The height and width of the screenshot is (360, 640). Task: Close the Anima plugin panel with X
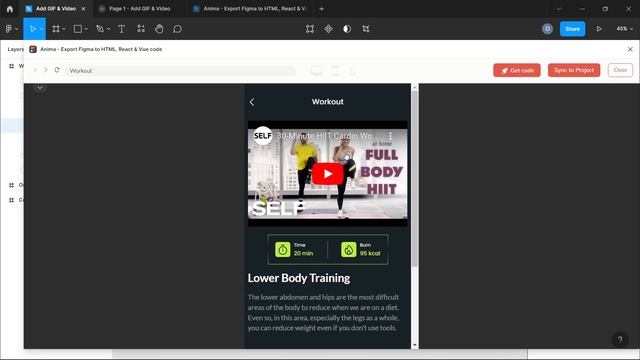click(630, 49)
